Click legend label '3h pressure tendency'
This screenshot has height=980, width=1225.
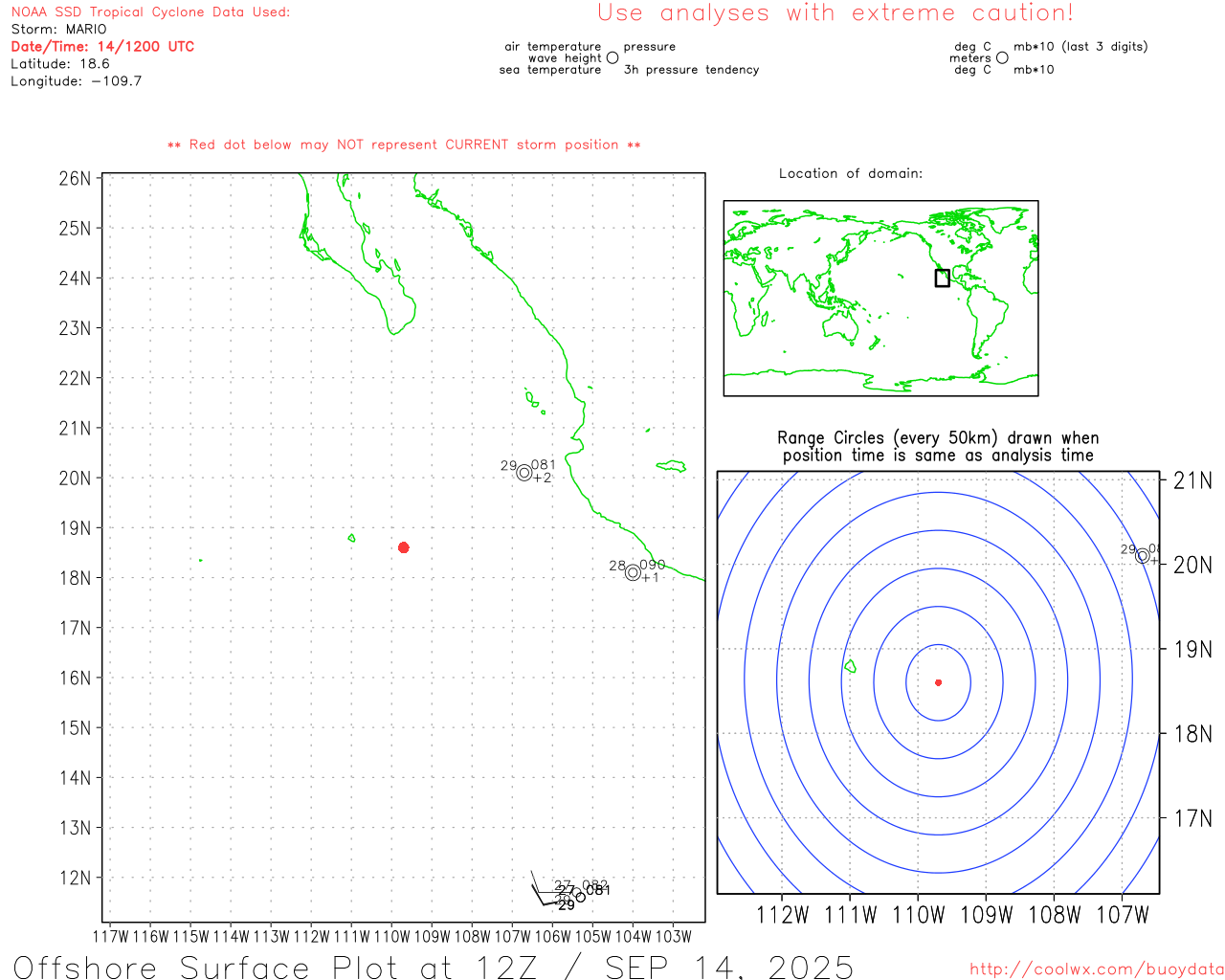tap(691, 70)
